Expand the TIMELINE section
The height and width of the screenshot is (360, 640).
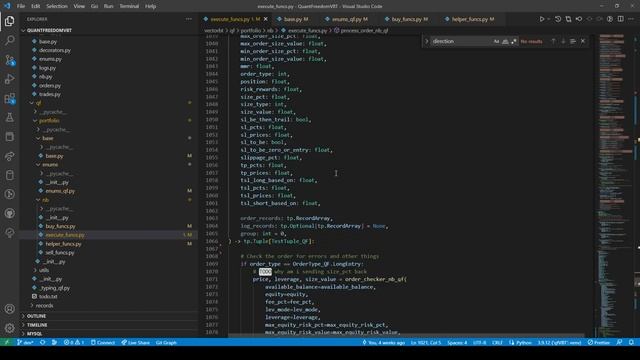pos(37,325)
